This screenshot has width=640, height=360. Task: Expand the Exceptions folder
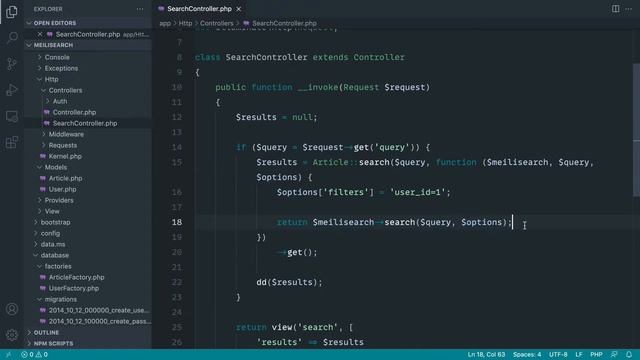[x=61, y=69]
